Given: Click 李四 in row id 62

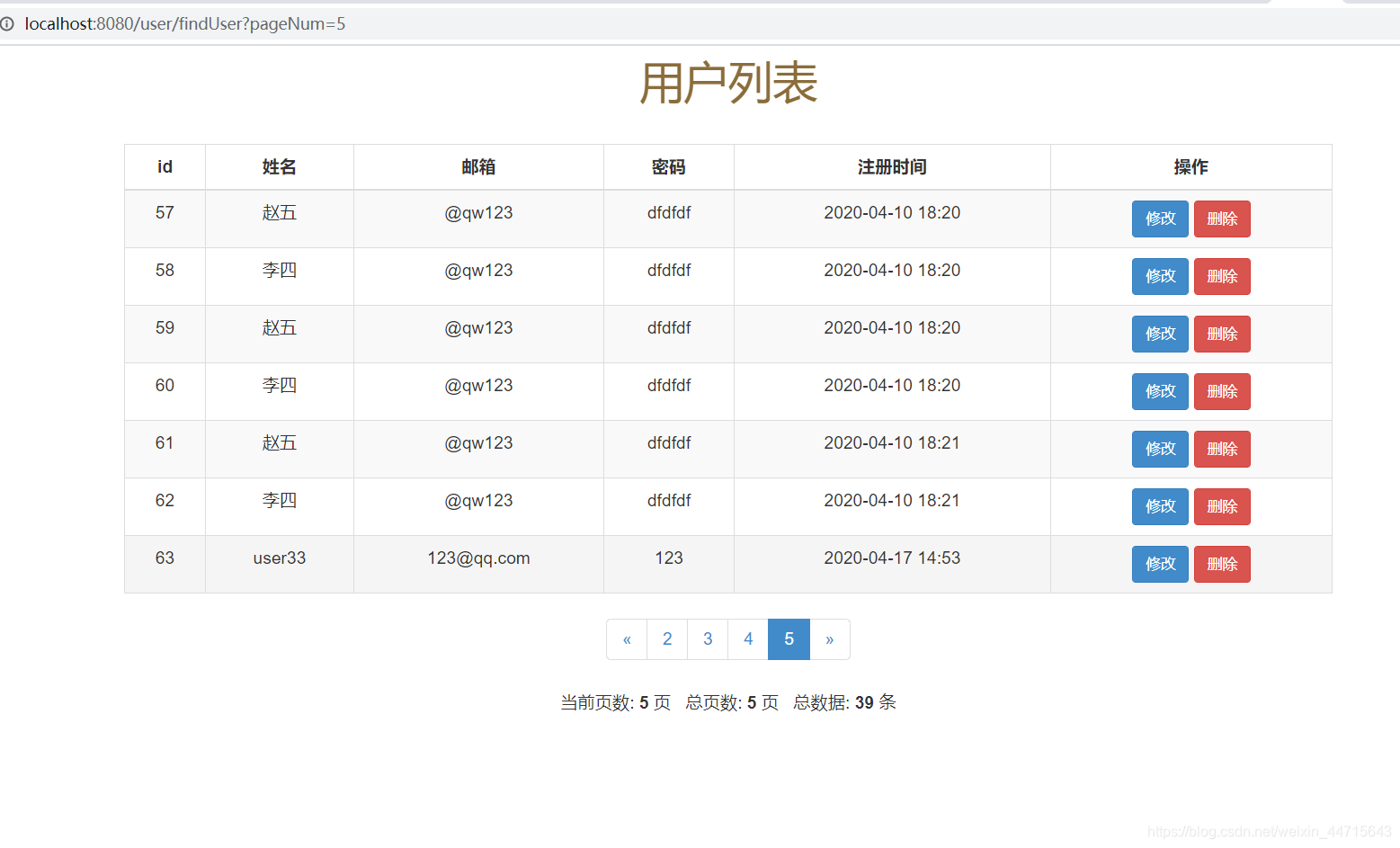Looking at the screenshot, I should click(280, 501).
